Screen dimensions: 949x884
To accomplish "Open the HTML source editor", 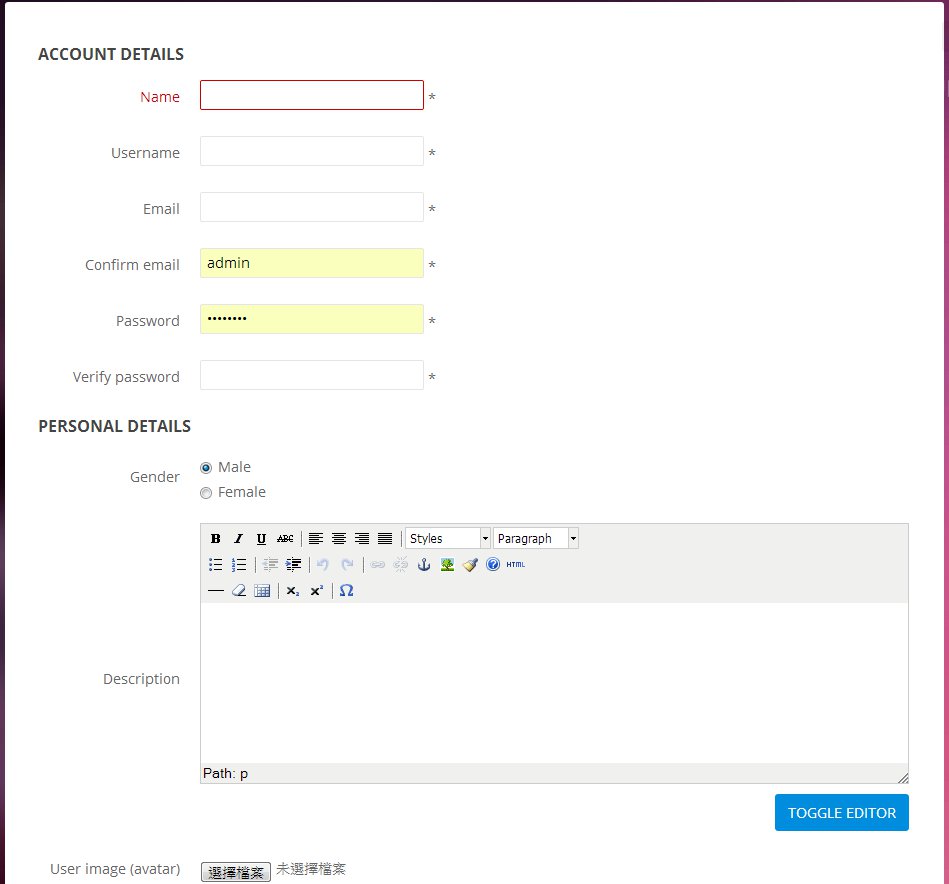I will [515, 564].
